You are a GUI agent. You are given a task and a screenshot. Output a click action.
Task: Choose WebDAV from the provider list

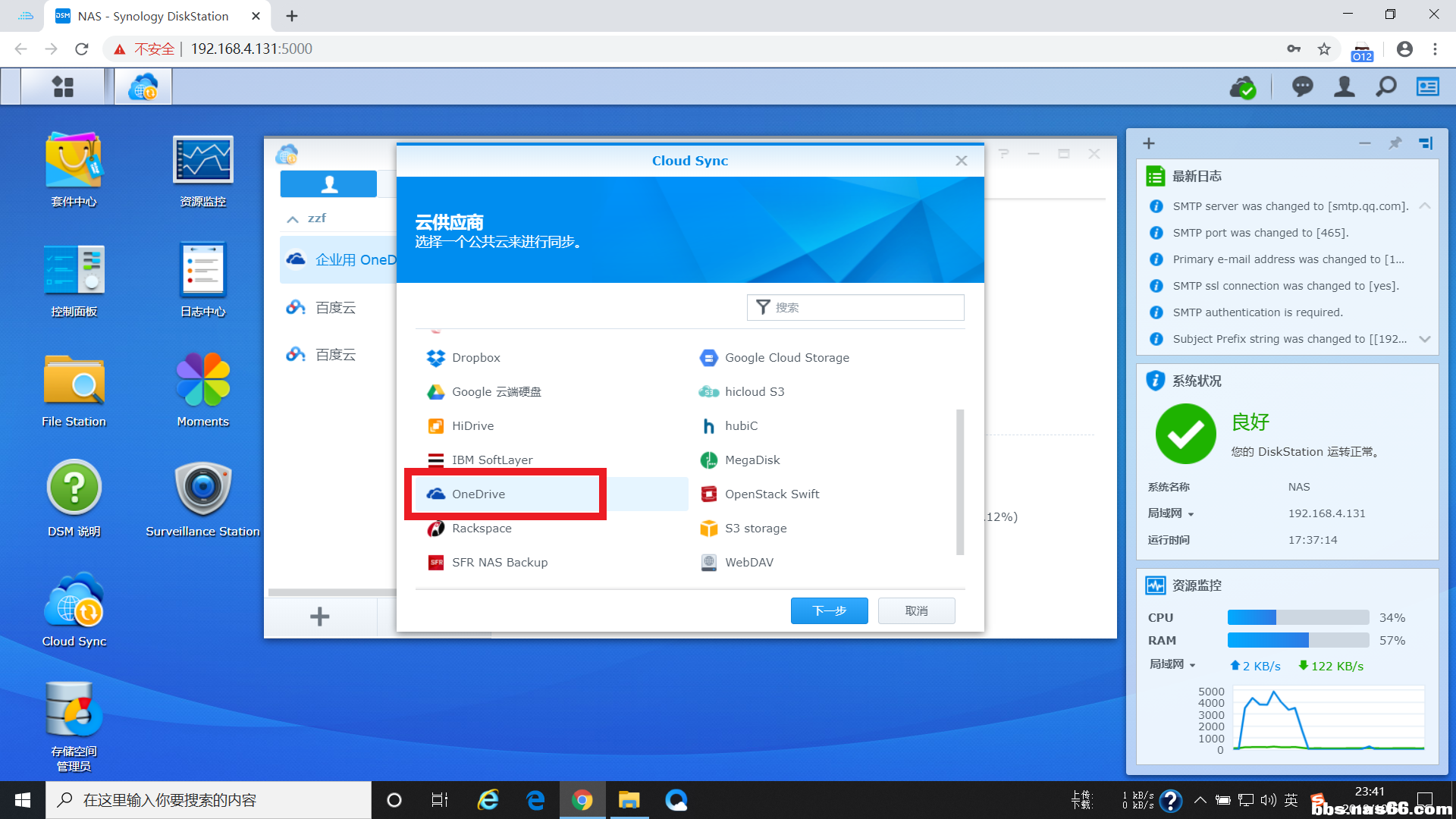[x=748, y=563]
